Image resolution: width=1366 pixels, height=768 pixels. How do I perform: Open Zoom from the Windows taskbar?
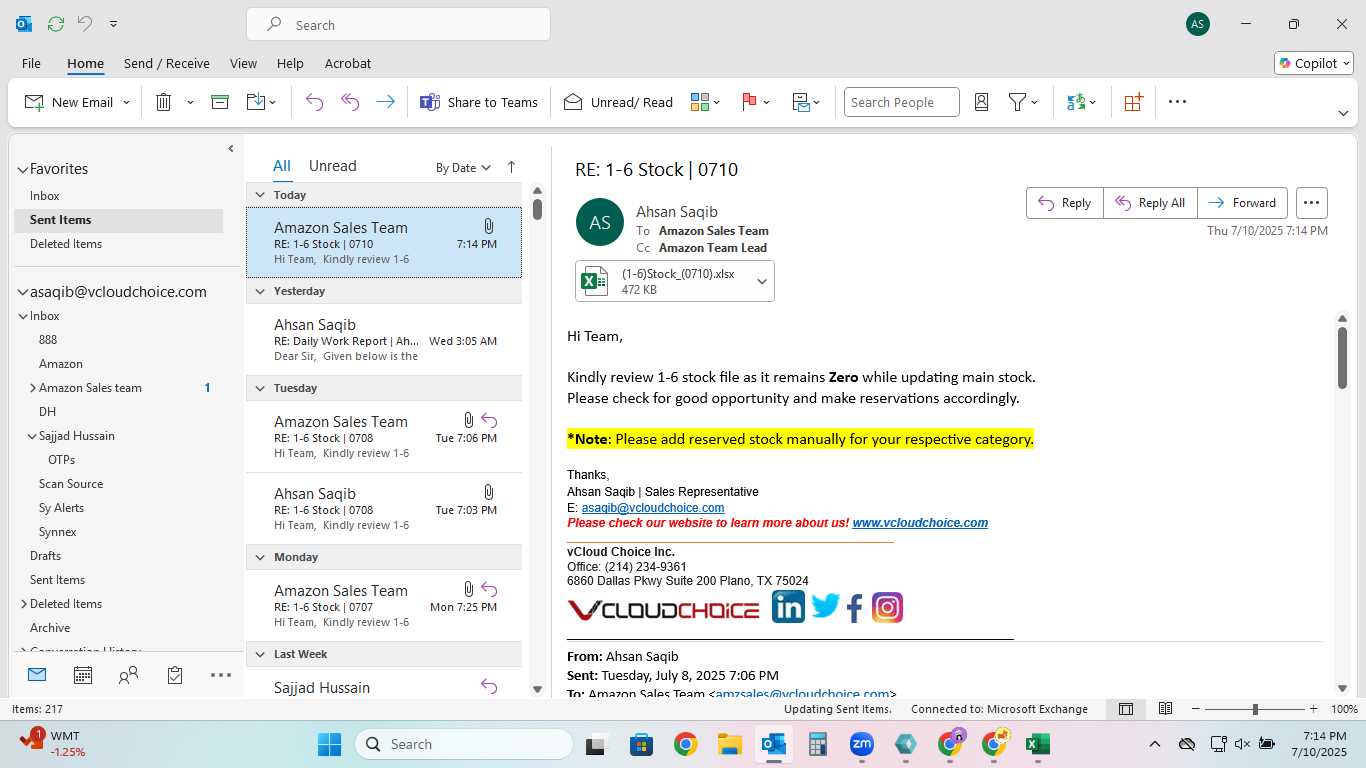pyautogui.click(x=861, y=744)
